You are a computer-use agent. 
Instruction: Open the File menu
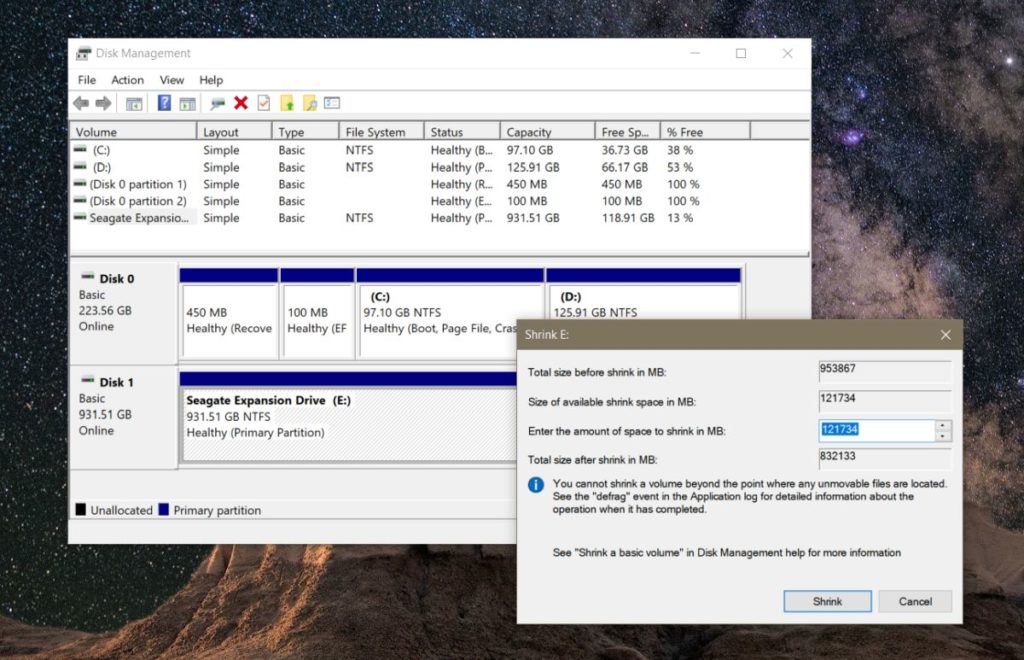coord(86,80)
